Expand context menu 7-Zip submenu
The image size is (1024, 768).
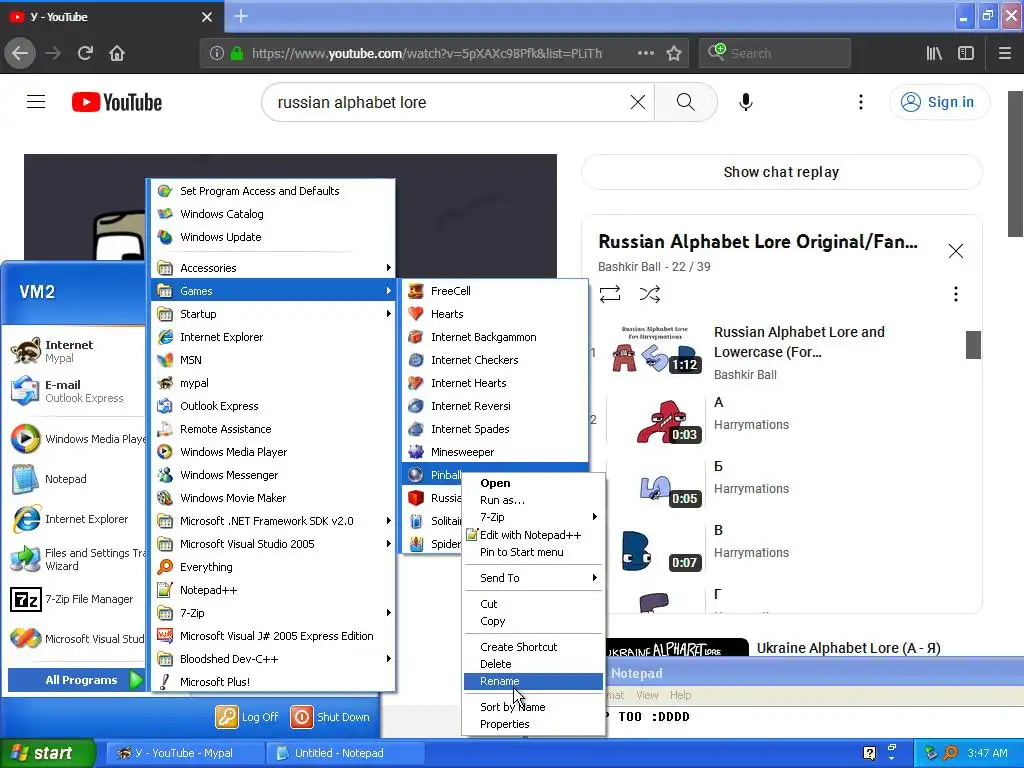(534, 517)
